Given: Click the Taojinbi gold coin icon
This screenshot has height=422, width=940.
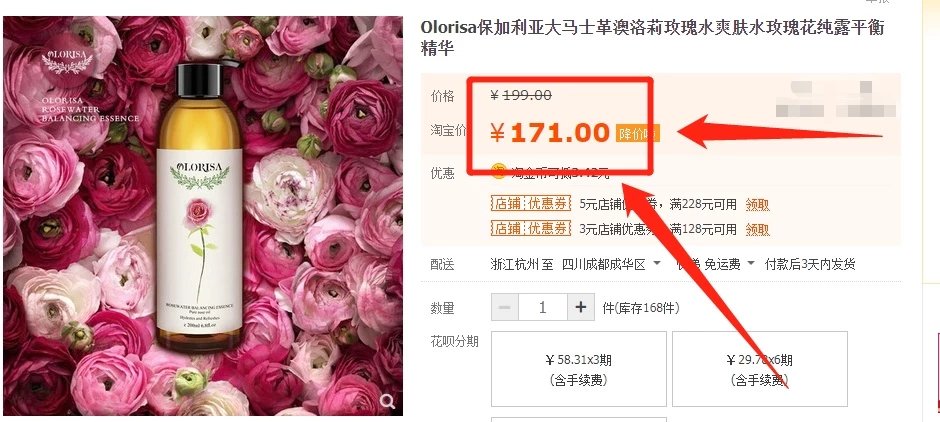Looking at the screenshot, I should pyautogui.click(x=498, y=171).
